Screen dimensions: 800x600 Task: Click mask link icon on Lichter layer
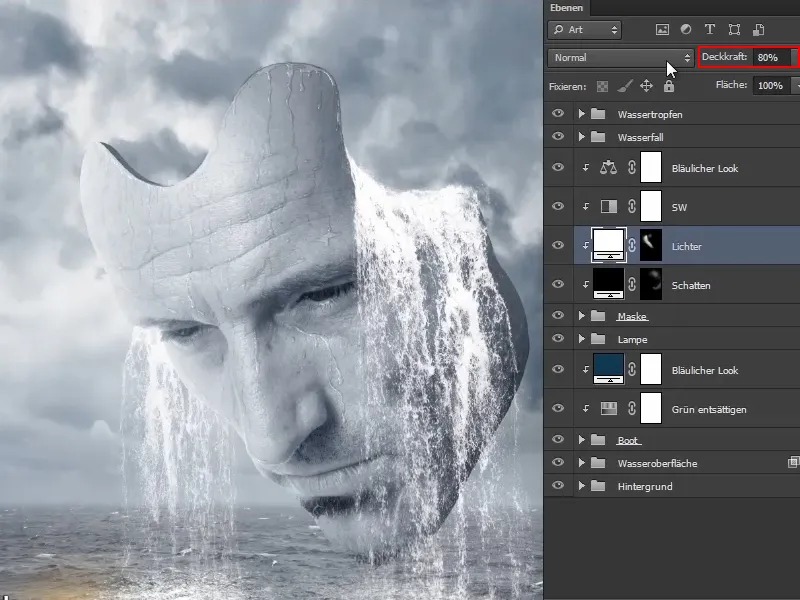pos(632,245)
